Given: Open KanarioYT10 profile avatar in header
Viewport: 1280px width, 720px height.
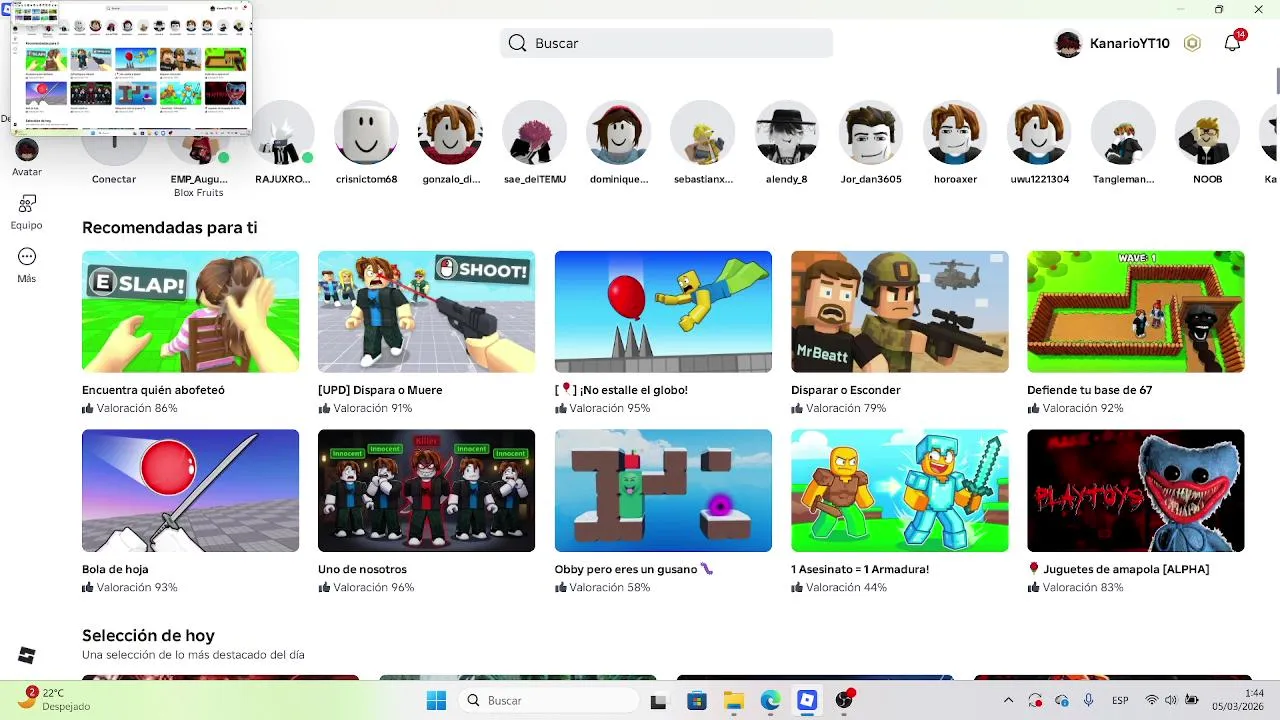Looking at the screenshot, I should coord(1068,43).
